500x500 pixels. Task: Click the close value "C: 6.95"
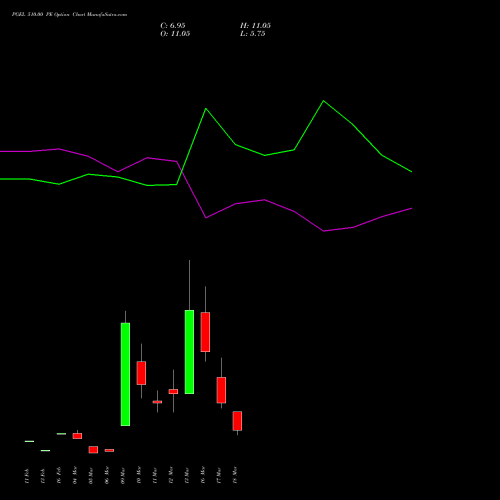(x=173, y=26)
